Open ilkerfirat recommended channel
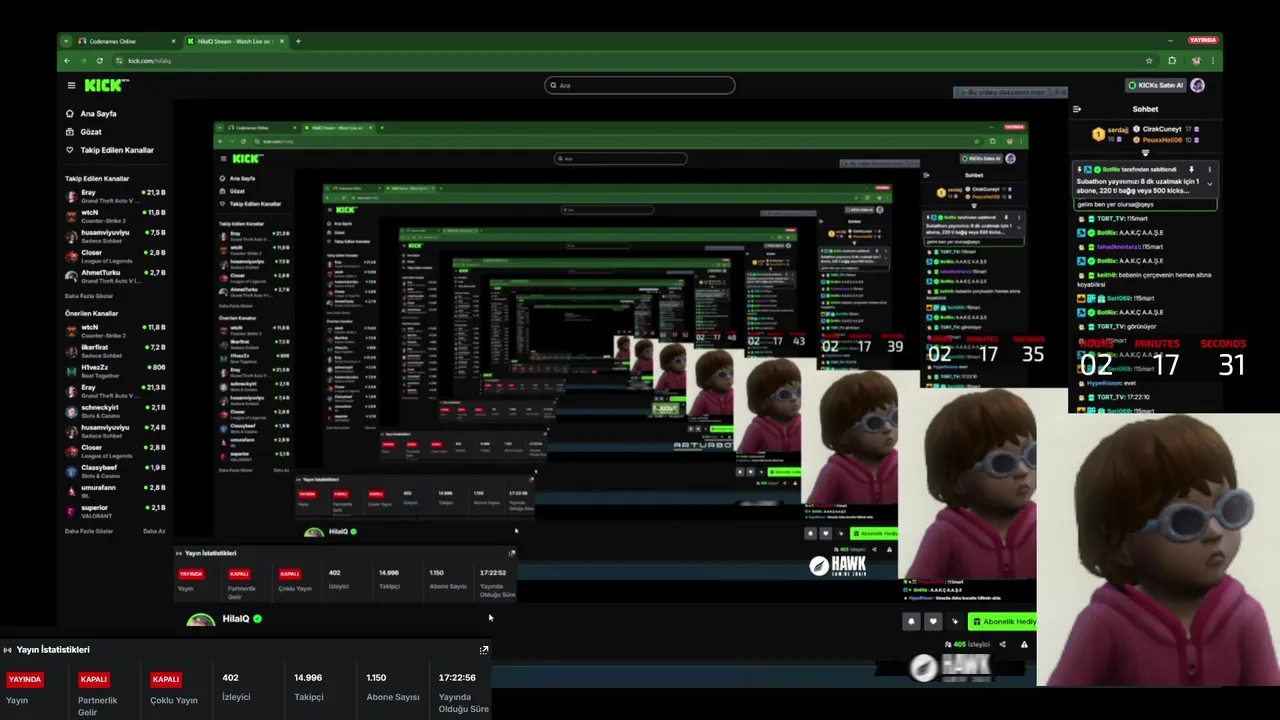Screen dimensions: 1280x720 click(115, 350)
